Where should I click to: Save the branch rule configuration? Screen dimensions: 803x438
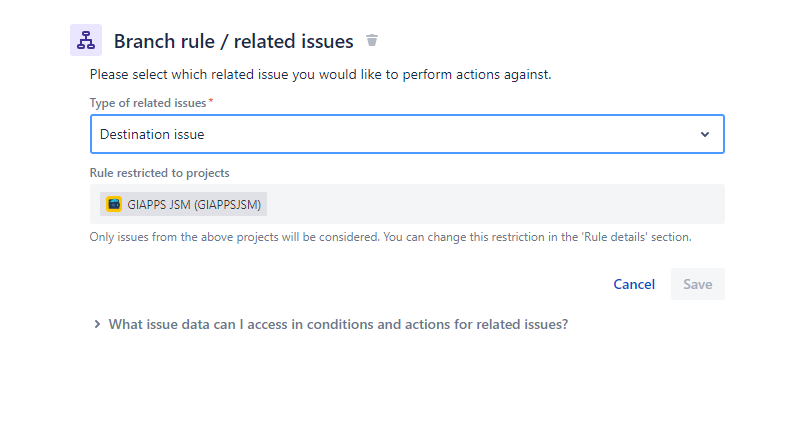pos(697,284)
